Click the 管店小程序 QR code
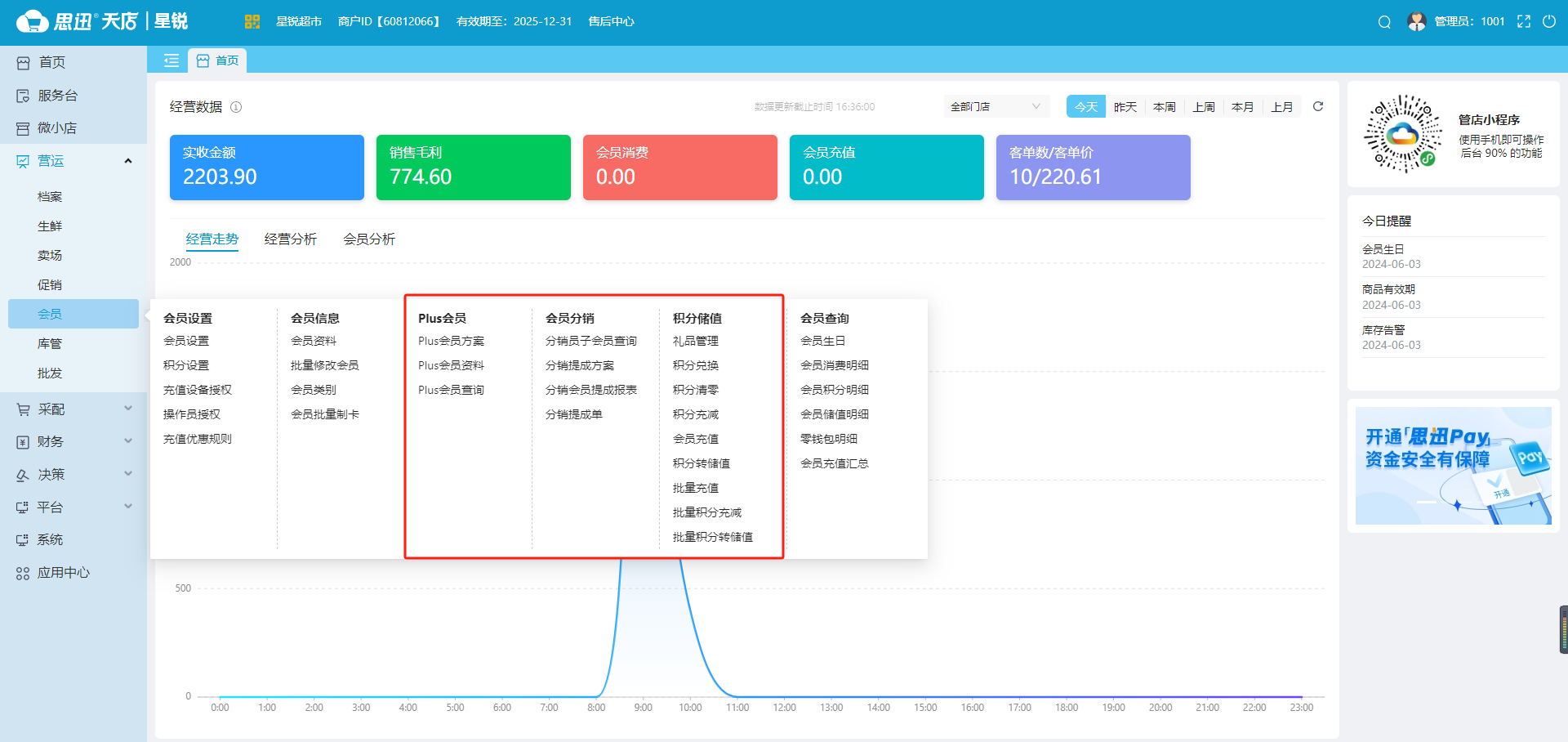Screen dimensions: 1568x742 (1402, 133)
